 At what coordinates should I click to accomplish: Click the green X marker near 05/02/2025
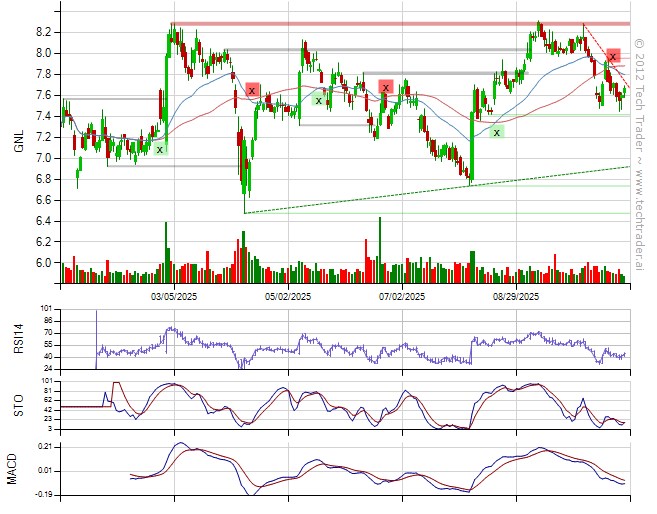pos(318,99)
